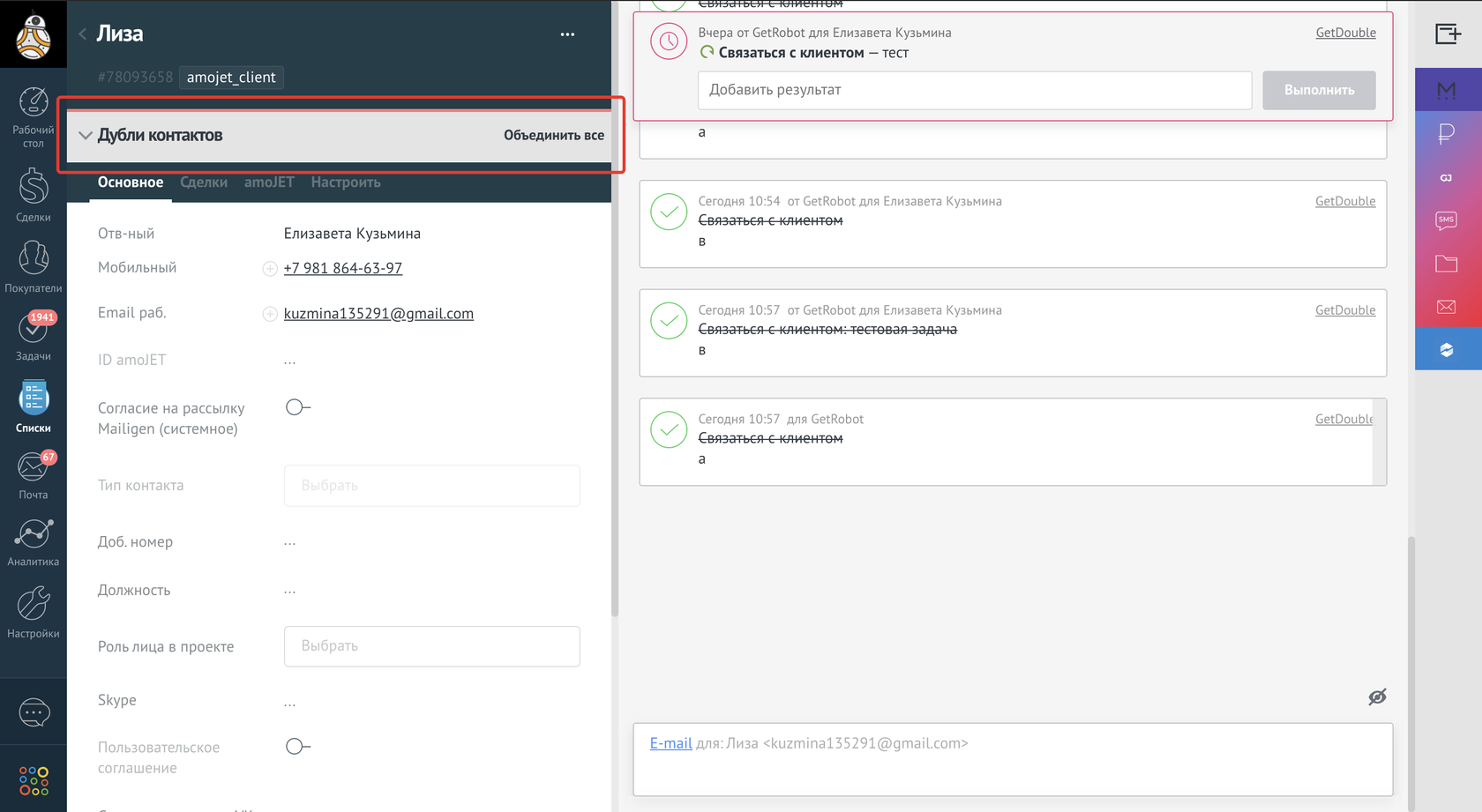The width and height of the screenshot is (1482, 812).
Task: Switch message type via E-mail link
Action: [x=670, y=743]
